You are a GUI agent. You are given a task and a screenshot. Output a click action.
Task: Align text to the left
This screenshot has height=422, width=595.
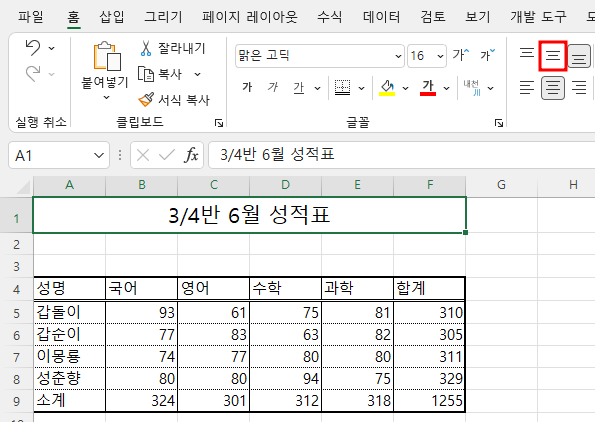527,88
